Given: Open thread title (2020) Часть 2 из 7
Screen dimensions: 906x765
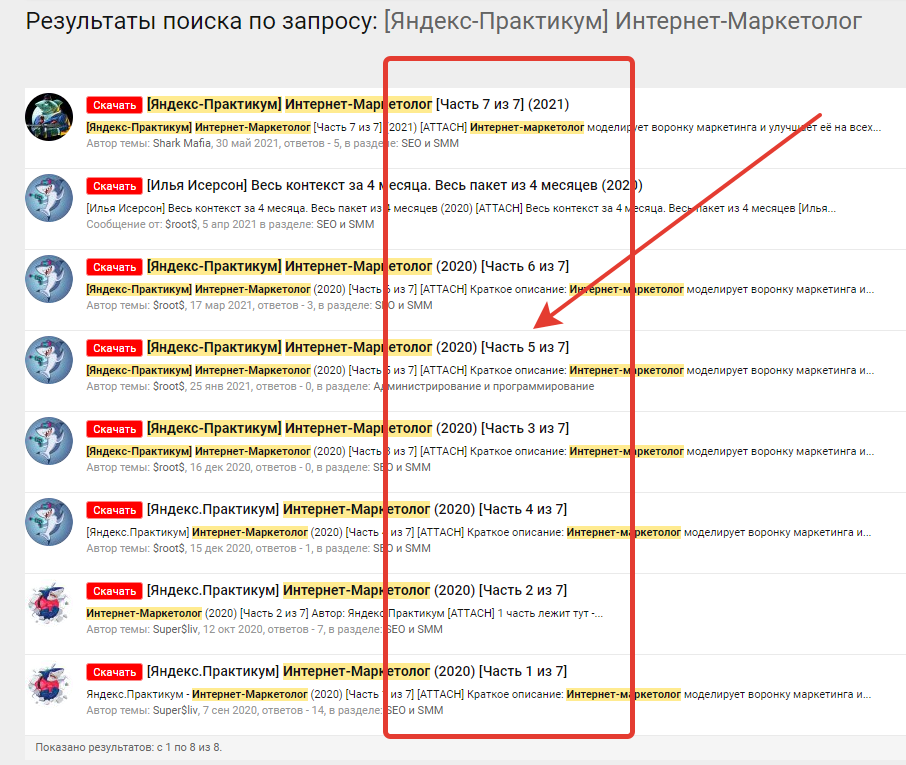Looking at the screenshot, I should pos(357,590).
